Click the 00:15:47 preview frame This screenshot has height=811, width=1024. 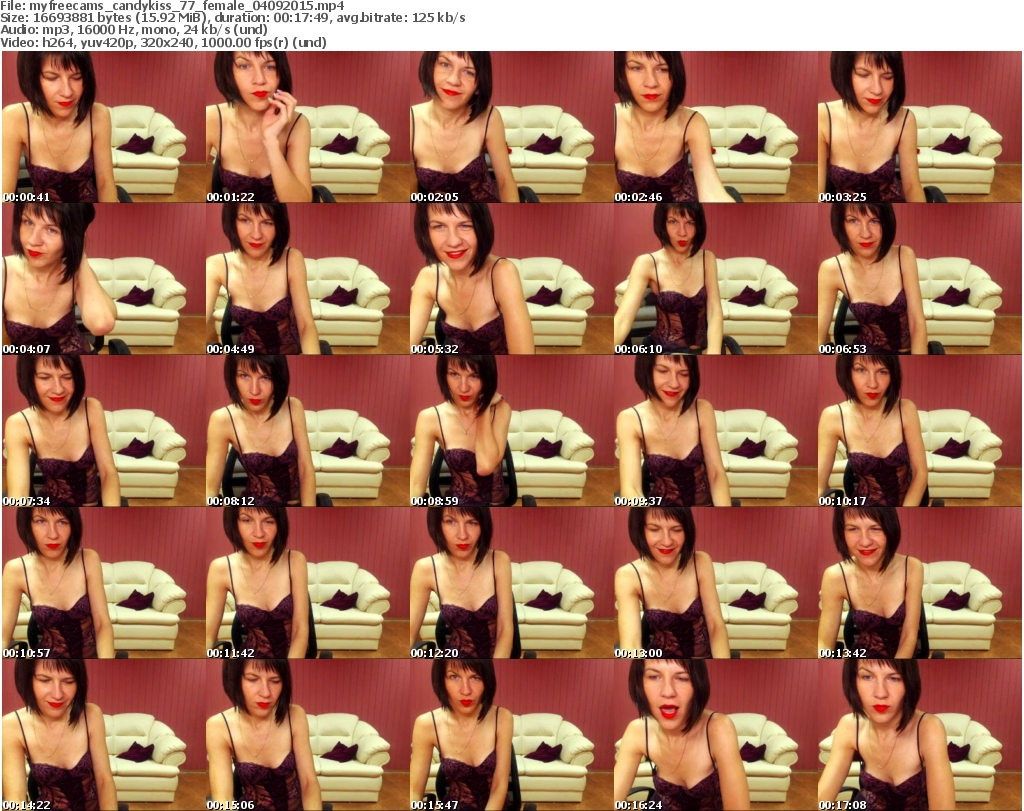511,735
